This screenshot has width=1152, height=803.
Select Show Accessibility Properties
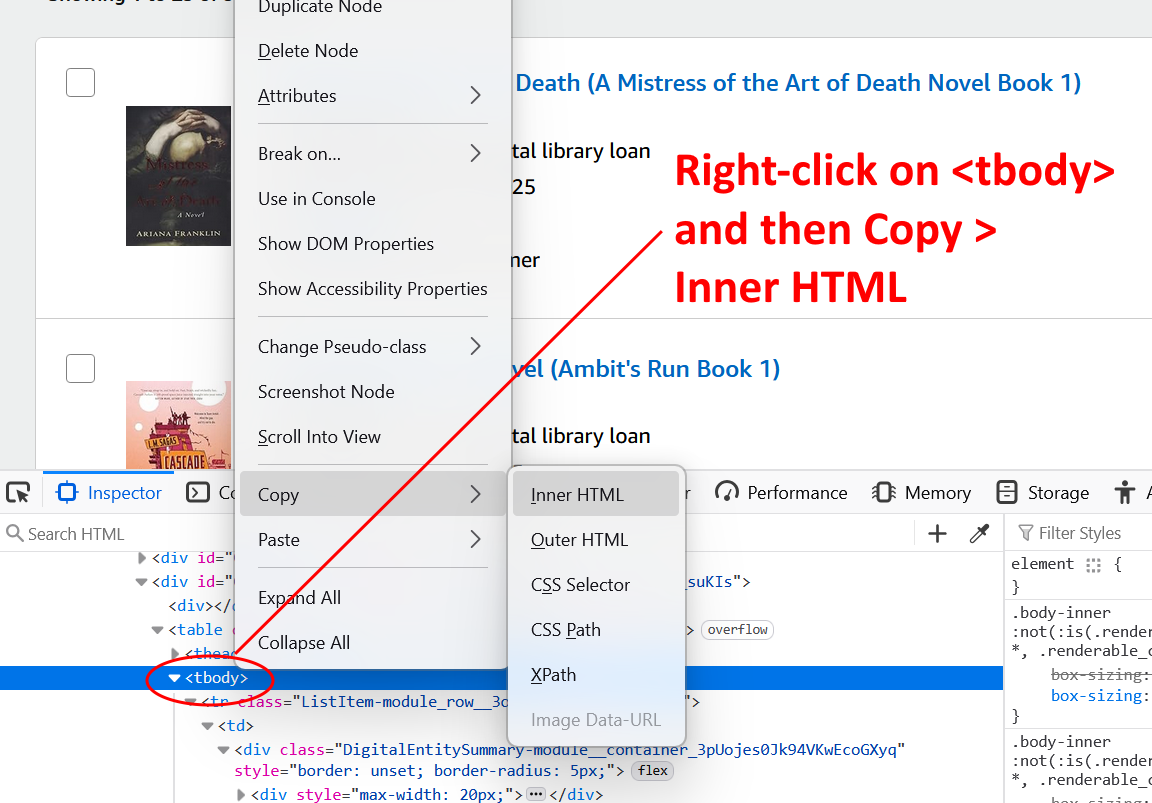(373, 289)
